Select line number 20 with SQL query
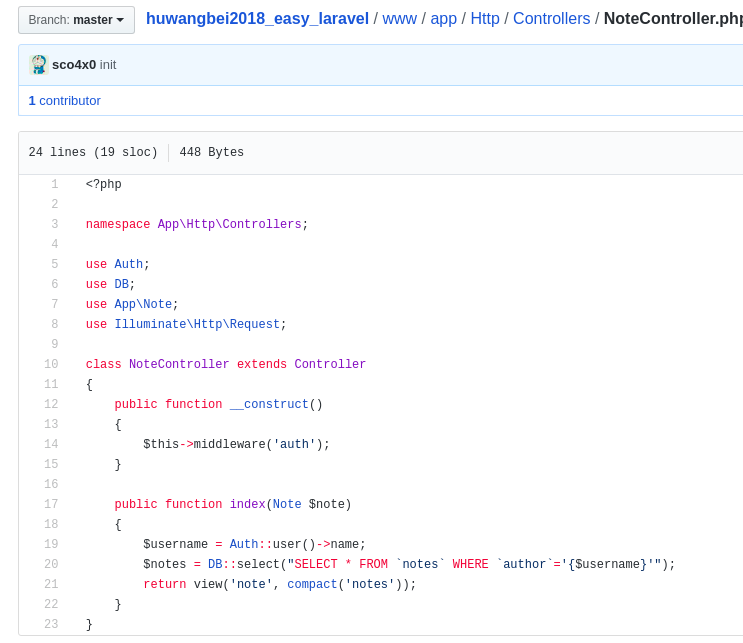Screen dimensions: 743x643 coord(51,565)
